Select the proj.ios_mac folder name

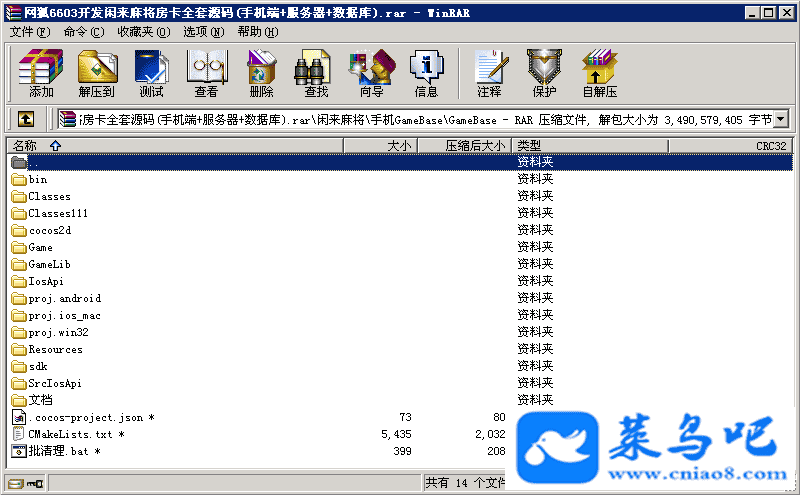pyautogui.click(x=65, y=315)
